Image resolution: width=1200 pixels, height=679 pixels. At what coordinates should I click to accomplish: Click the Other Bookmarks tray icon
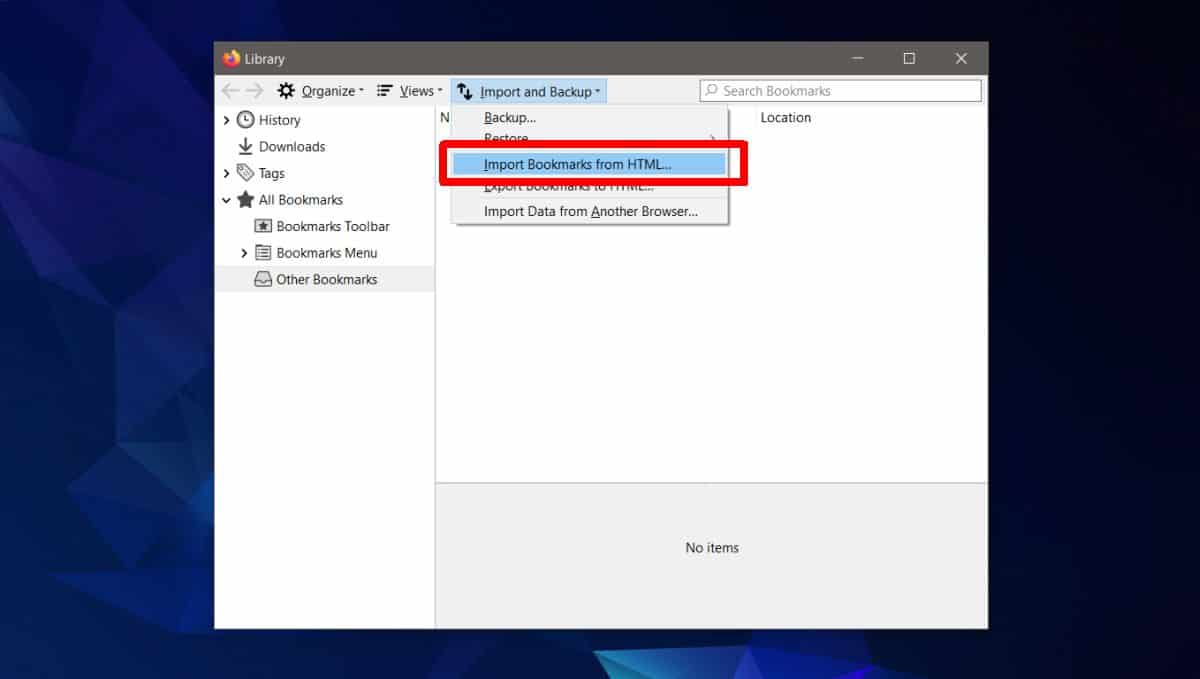pyautogui.click(x=263, y=280)
